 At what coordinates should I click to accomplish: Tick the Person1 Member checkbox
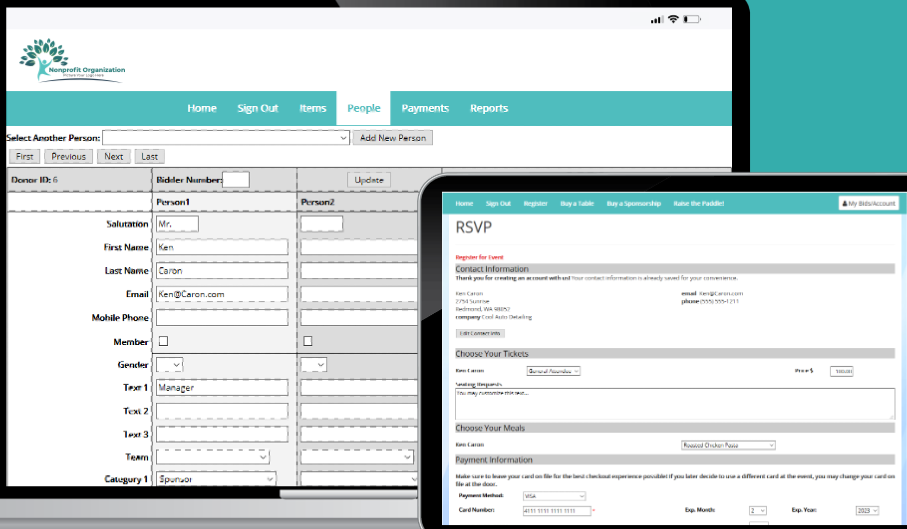point(164,341)
